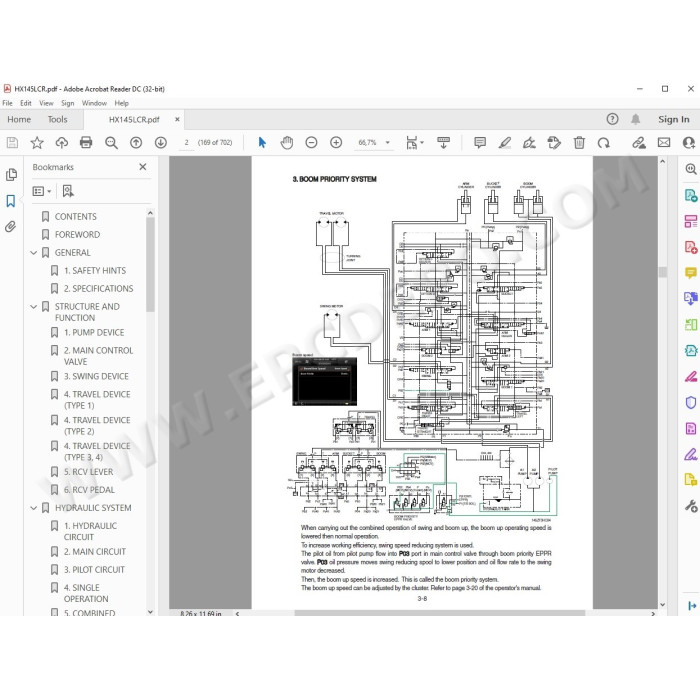The height and width of the screenshot is (700, 700).
Task: Click the Sign In link
Action: (674, 119)
